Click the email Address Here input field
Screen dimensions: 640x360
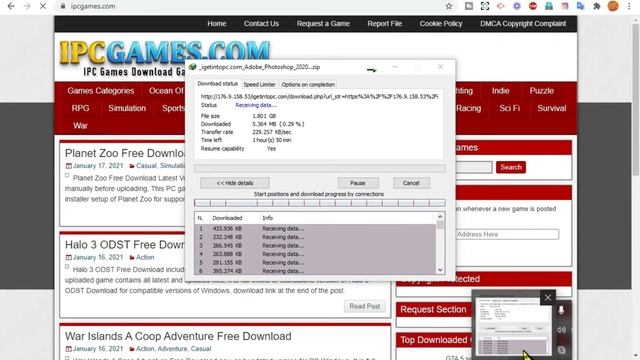click(x=507, y=234)
